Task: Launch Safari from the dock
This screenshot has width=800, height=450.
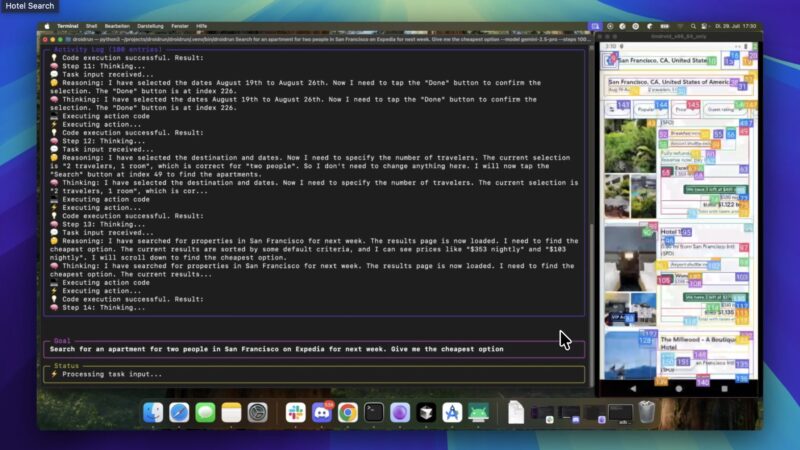Action: tap(179, 412)
